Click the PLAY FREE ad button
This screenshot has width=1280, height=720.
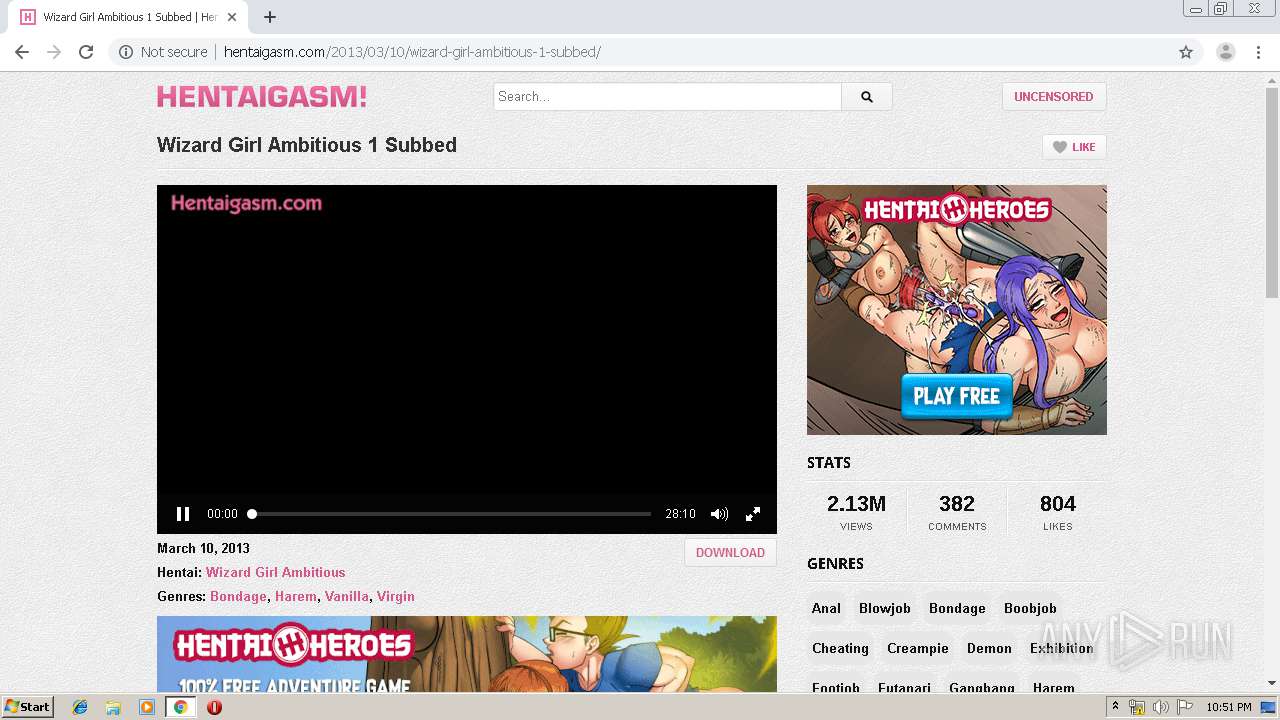(956, 396)
